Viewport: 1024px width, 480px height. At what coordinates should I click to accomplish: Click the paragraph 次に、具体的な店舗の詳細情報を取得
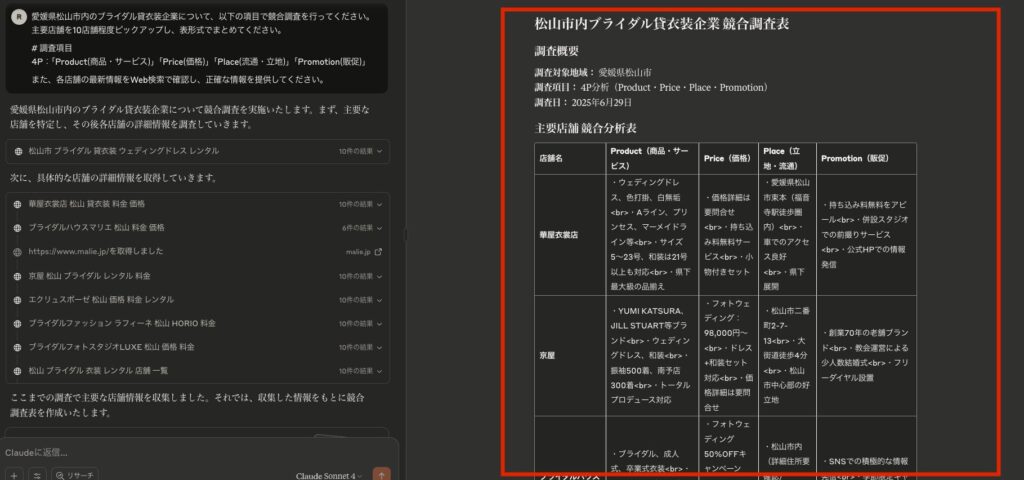tap(114, 178)
